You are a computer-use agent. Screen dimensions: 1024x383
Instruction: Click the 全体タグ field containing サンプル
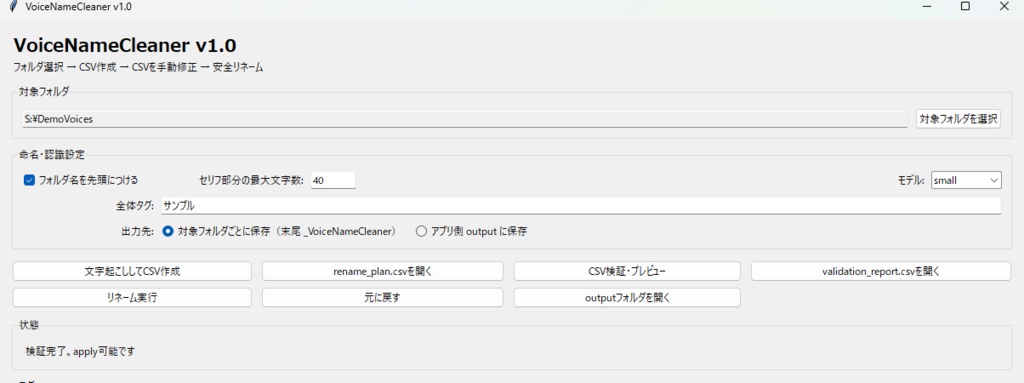pyautogui.click(x=581, y=205)
